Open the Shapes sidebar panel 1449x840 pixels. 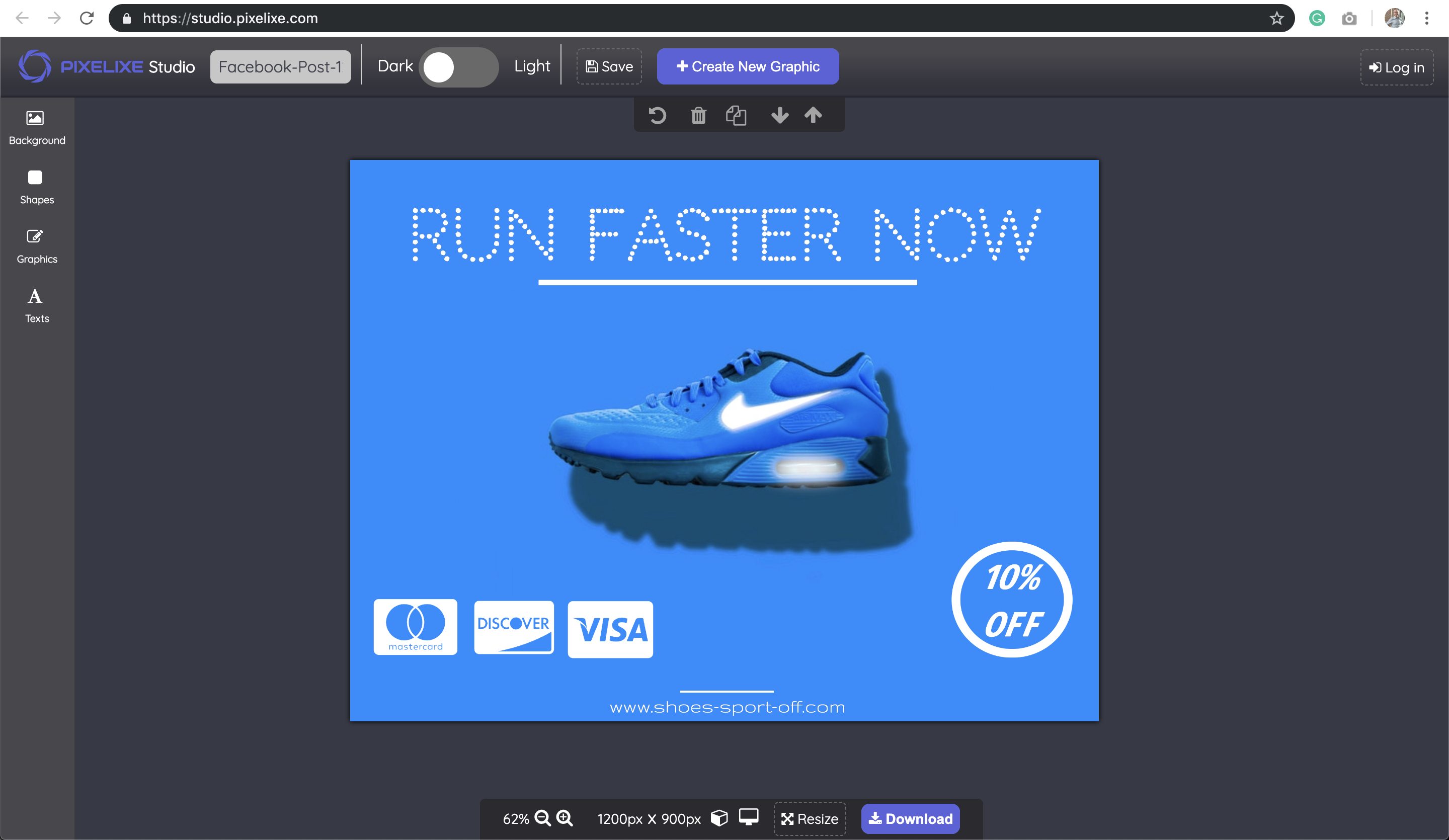[37, 187]
